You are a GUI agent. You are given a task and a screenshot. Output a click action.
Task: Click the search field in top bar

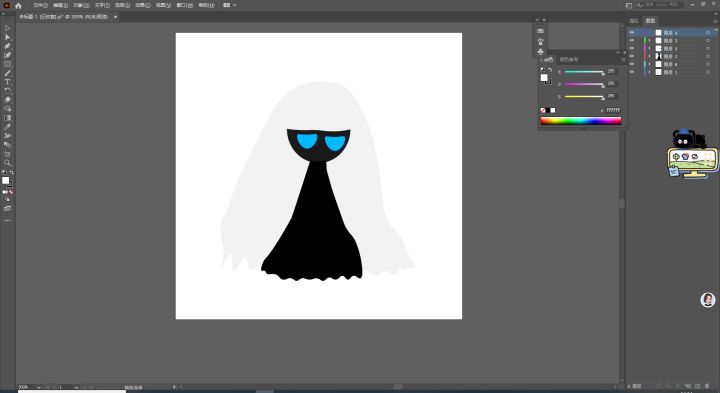(659, 5)
